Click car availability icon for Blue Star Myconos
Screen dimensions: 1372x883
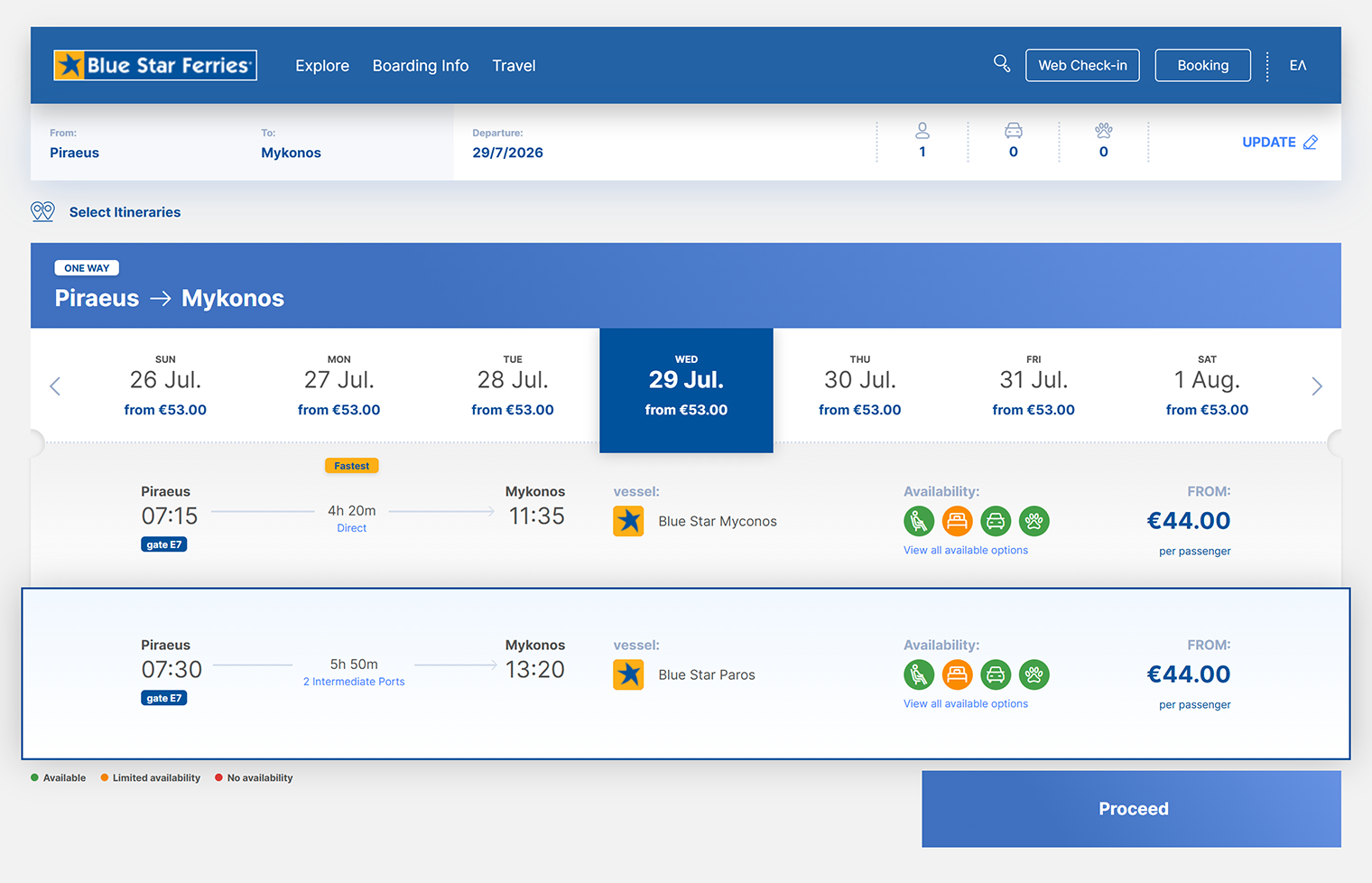(996, 521)
